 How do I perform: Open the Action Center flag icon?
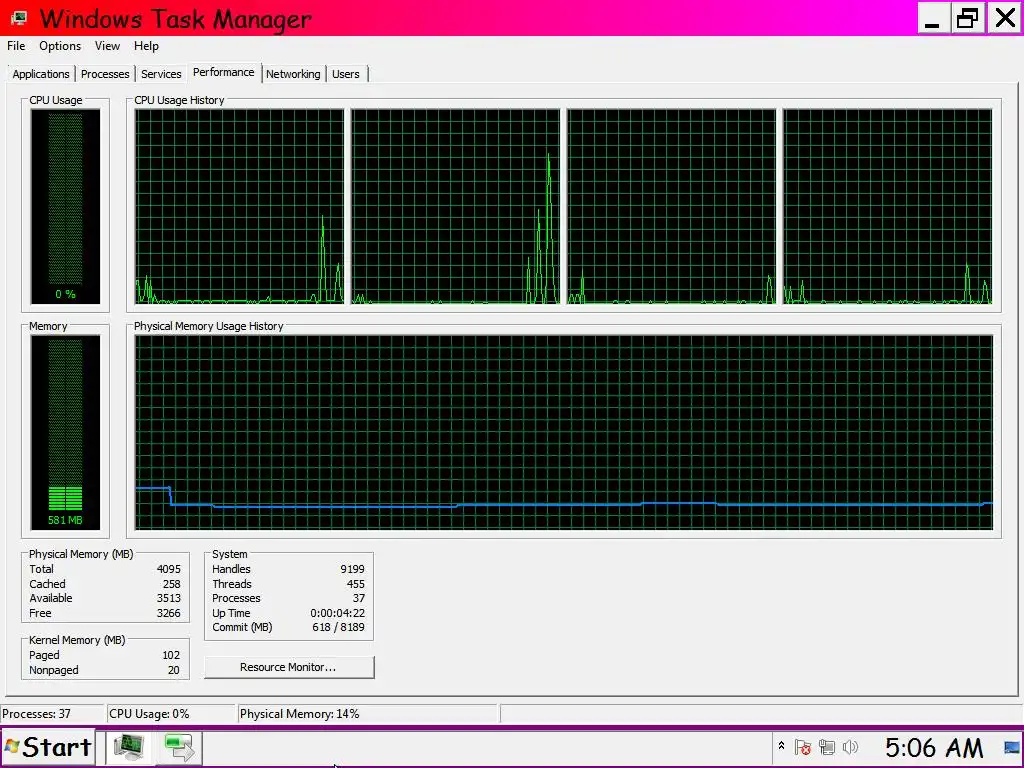coord(803,746)
